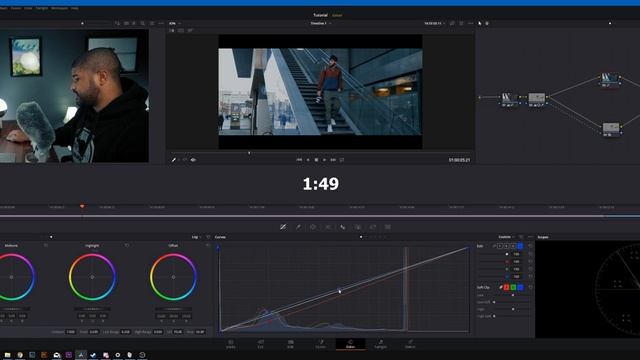The image size is (640, 360).
Task: Open the Key palette icon
Action: 358,227
